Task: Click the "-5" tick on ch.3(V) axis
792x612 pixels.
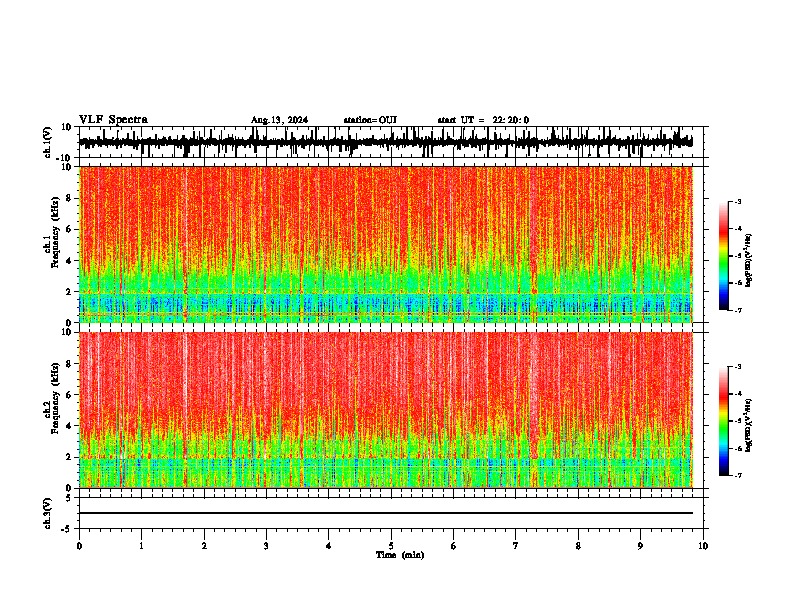Action: [68, 529]
